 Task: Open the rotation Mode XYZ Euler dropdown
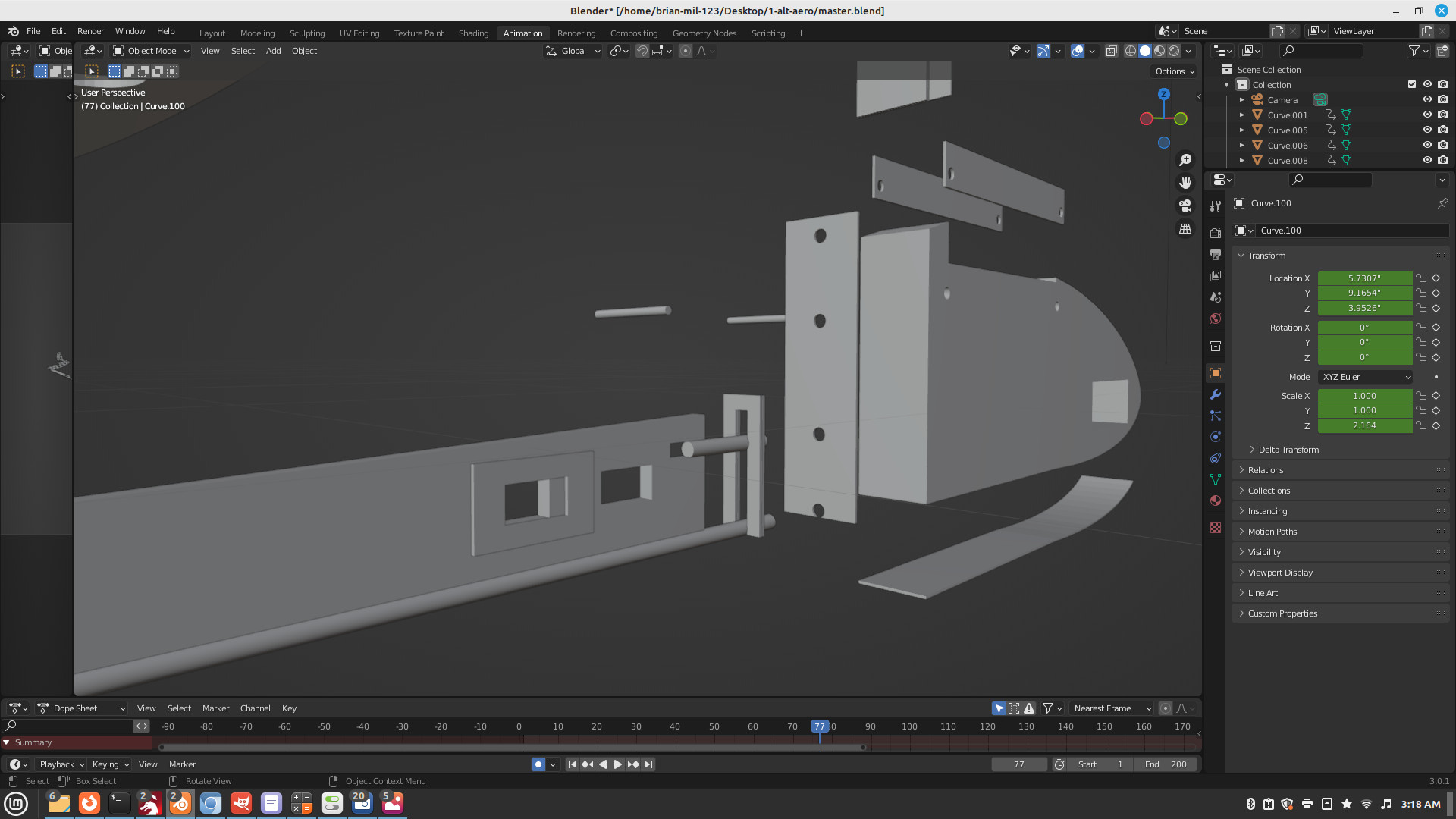click(1365, 377)
